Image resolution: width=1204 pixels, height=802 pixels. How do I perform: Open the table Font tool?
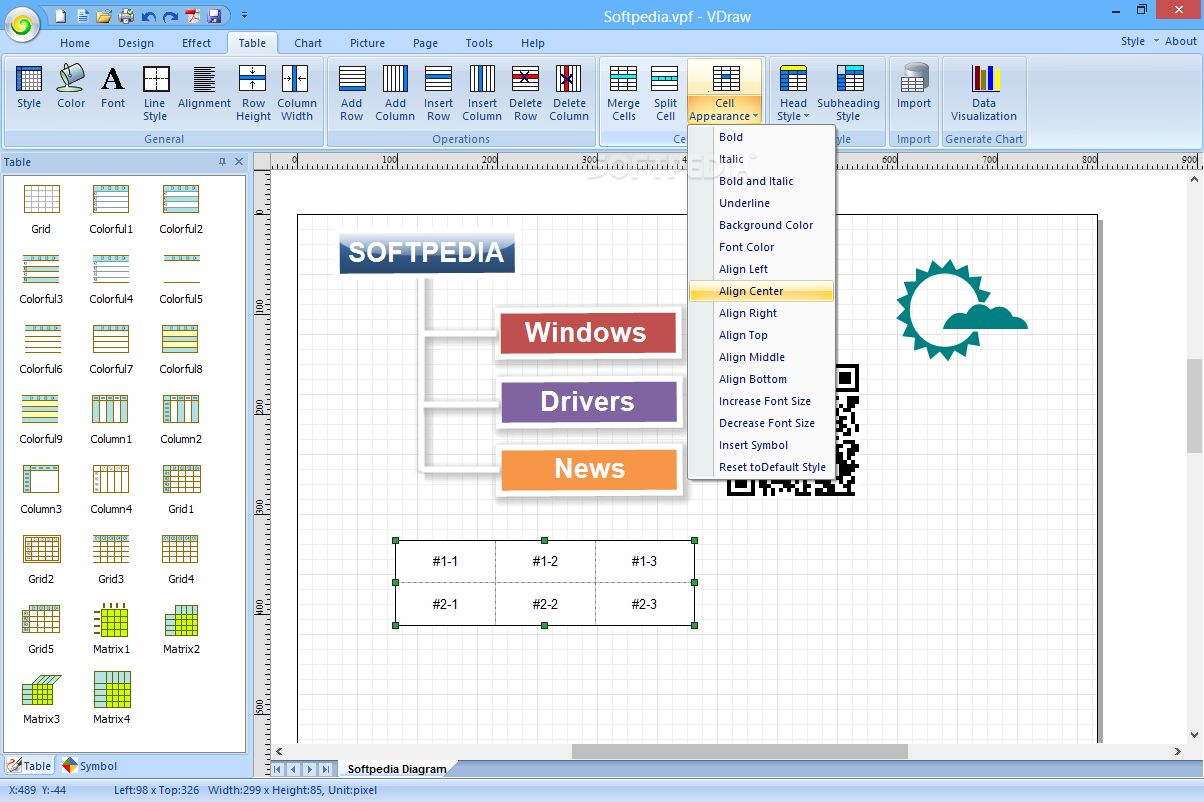tap(113, 88)
